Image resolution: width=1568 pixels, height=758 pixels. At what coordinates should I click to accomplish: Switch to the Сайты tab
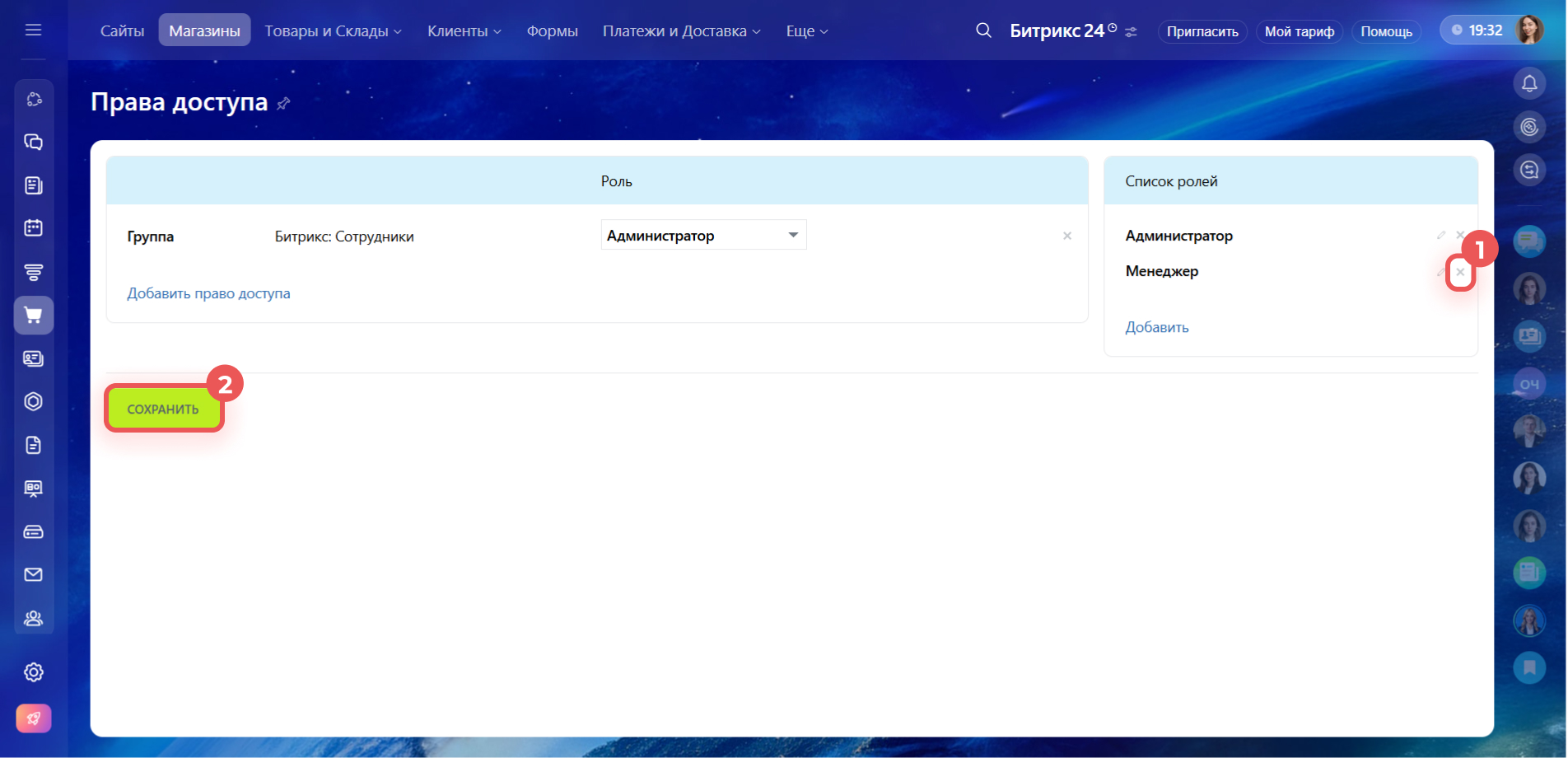point(122,31)
